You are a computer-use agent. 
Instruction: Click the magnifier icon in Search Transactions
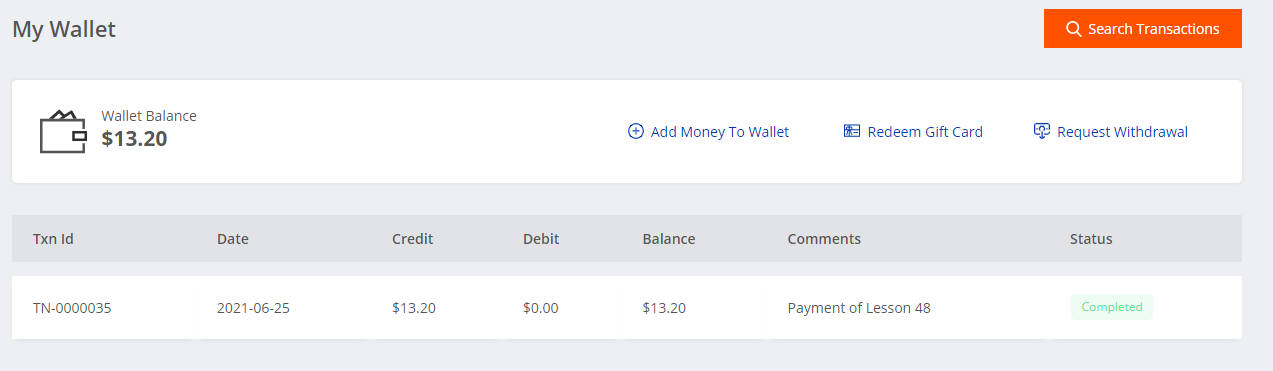tap(1074, 29)
